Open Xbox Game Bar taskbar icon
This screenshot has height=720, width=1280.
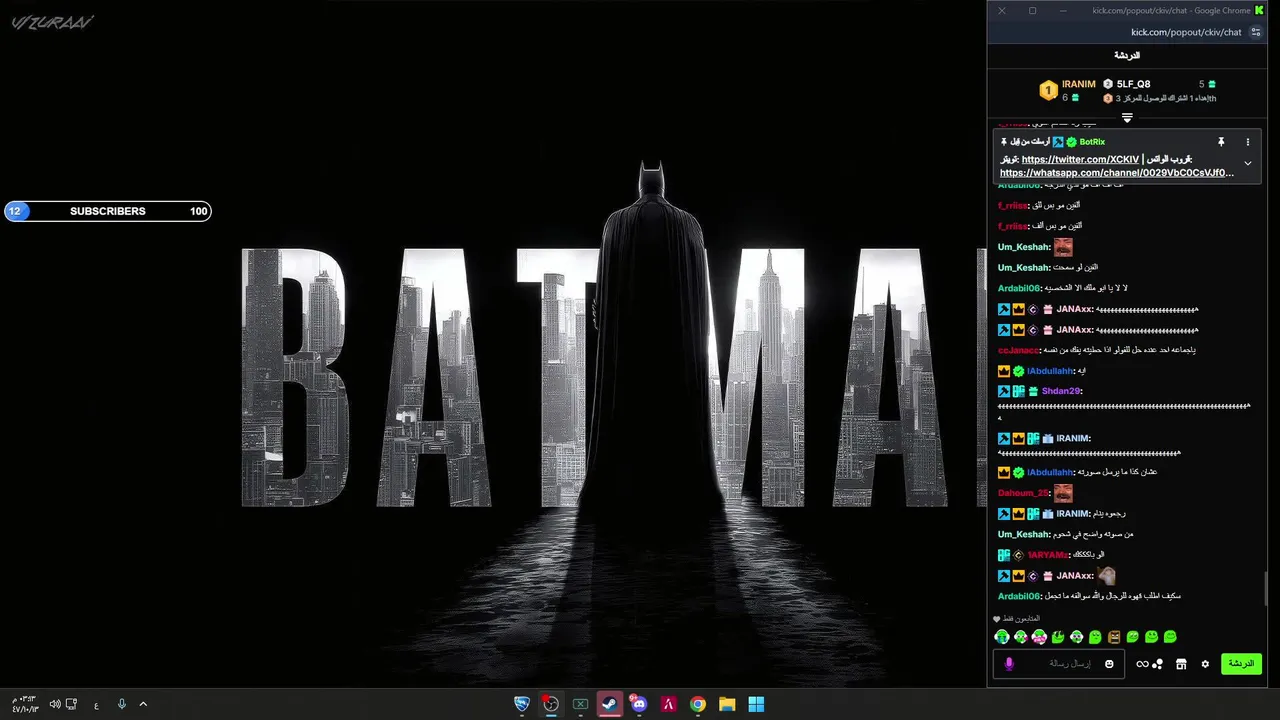point(580,704)
